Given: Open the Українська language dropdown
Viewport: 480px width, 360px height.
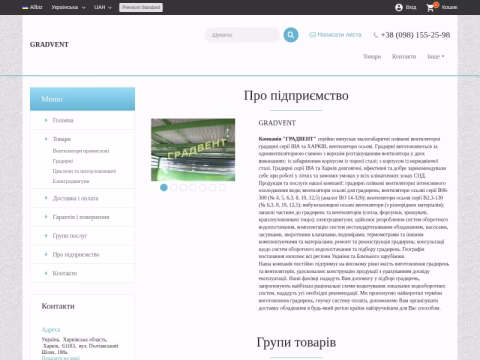Looking at the screenshot, I should (68, 7).
